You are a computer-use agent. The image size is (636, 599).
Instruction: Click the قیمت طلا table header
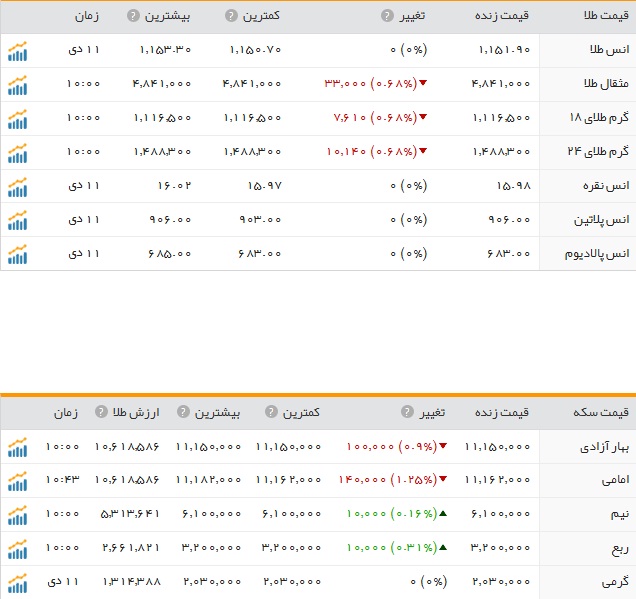(x=606, y=16)
